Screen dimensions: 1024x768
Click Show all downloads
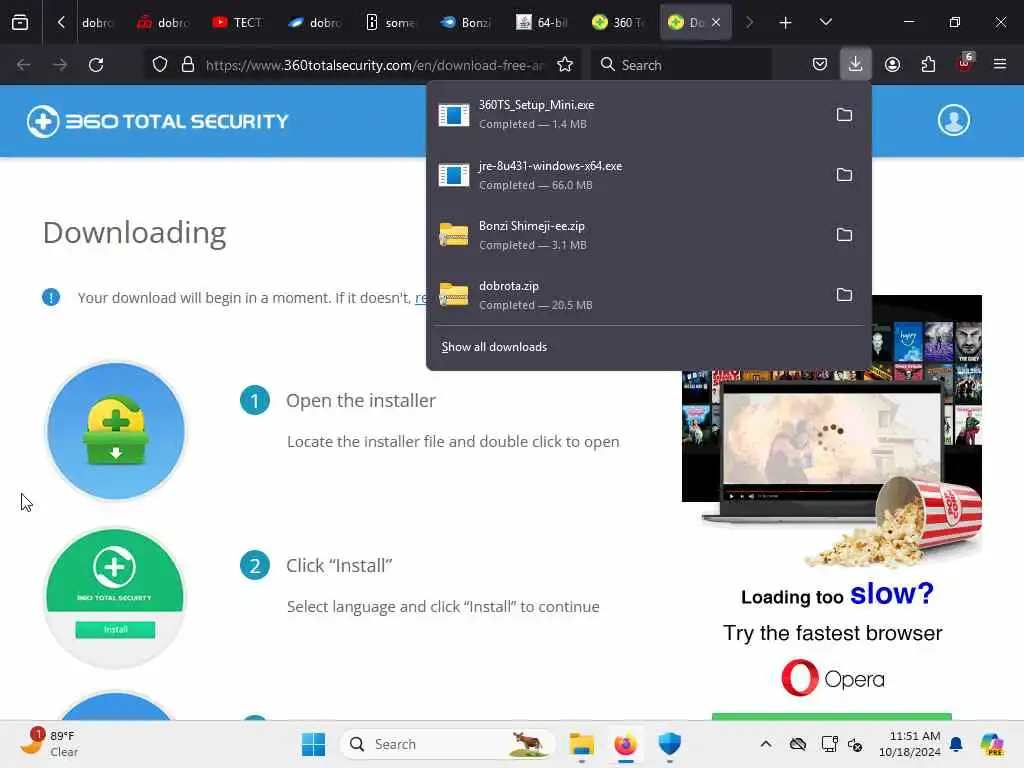494,347
